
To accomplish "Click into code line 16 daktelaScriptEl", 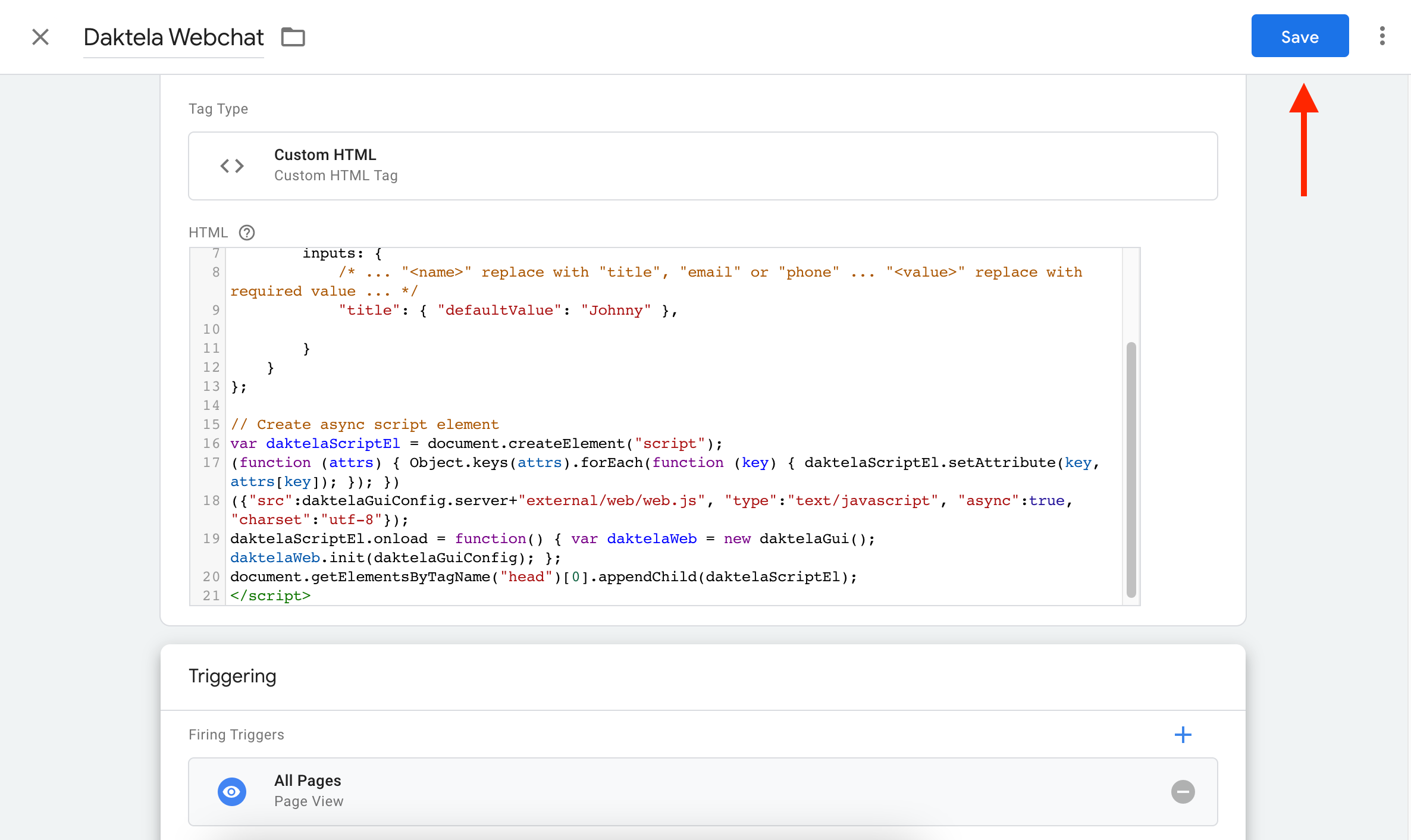I will (333, 444).
